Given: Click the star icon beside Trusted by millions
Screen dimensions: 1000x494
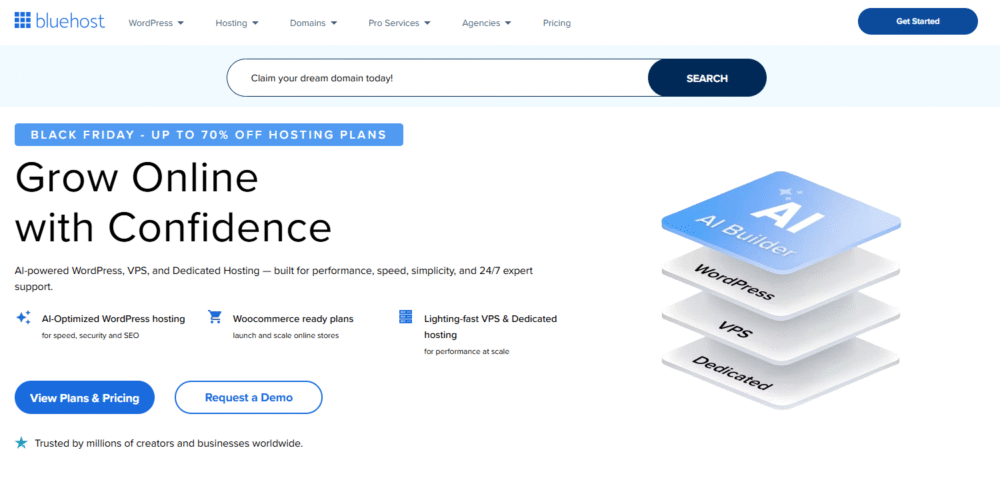Looking at the screenshot, I should click(21, 442).
